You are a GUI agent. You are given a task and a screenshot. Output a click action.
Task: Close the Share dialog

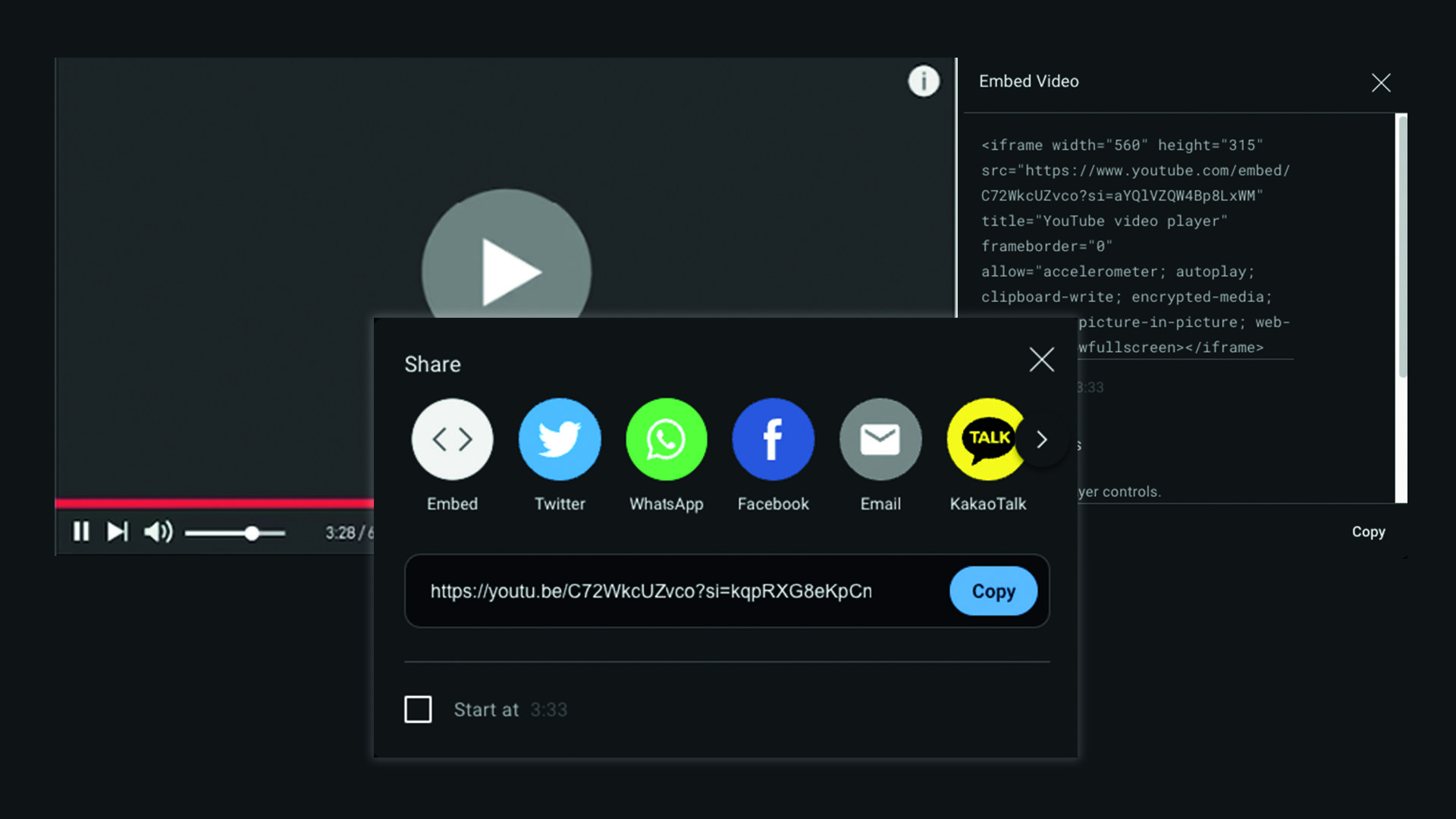pyautogui.click(x=1041, y=359)
